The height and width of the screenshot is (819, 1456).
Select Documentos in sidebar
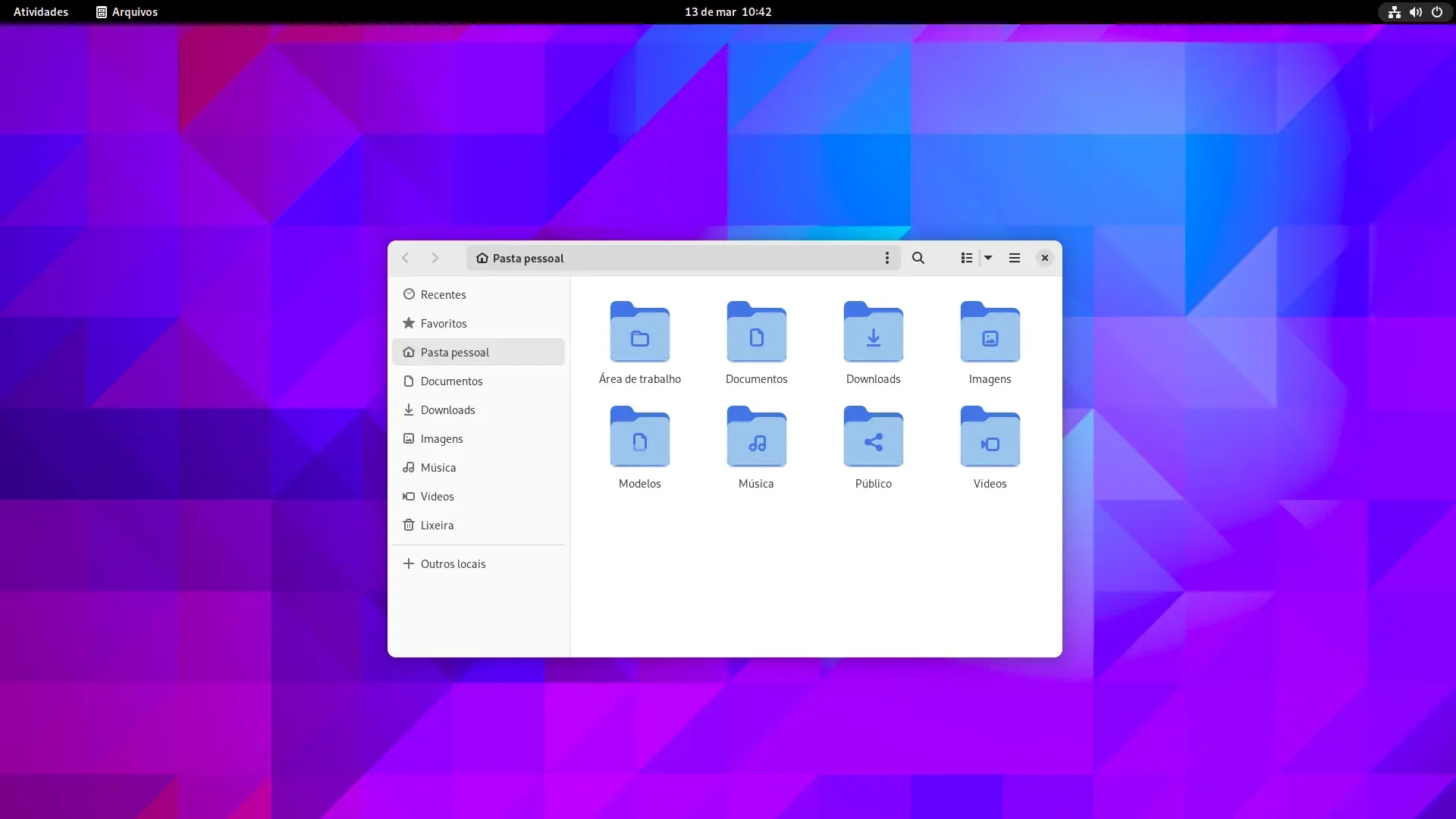click(x=479, y=381)
